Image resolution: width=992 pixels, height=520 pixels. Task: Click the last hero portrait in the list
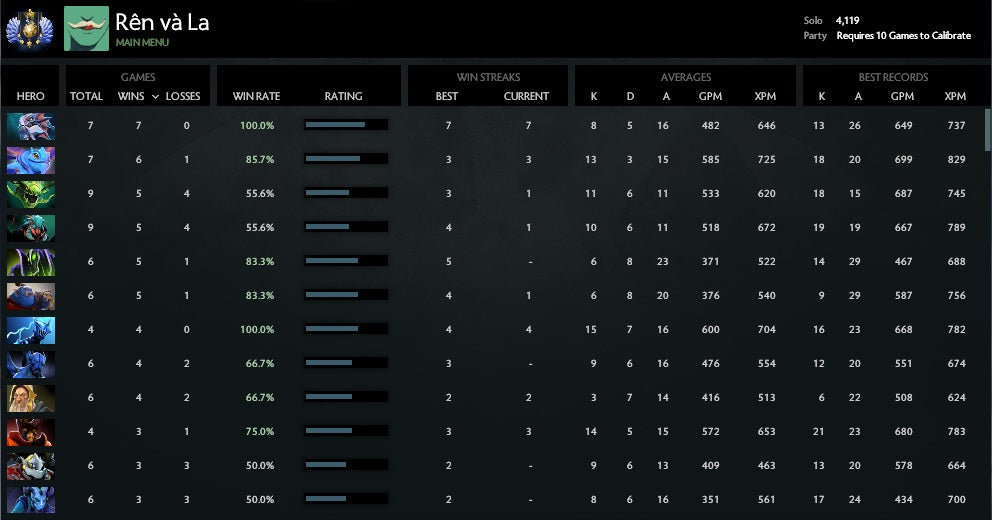point(31,500)
